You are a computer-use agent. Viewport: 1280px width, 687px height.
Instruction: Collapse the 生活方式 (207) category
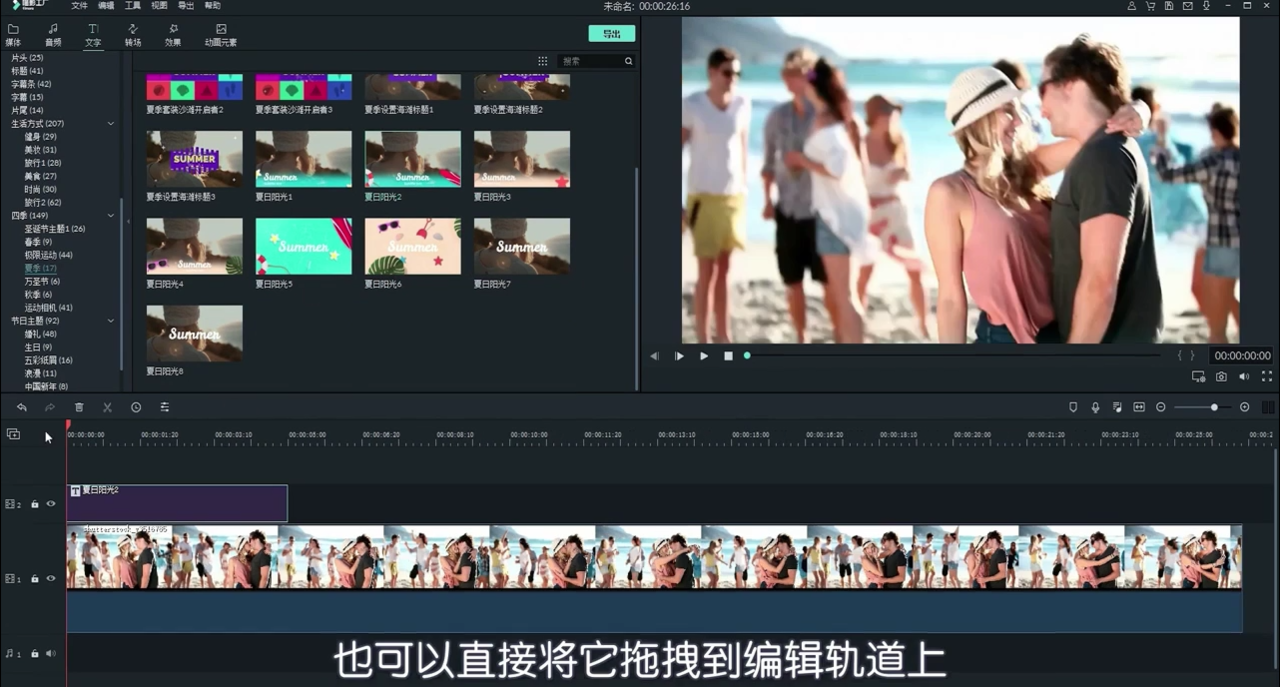[x=110, y=123]
